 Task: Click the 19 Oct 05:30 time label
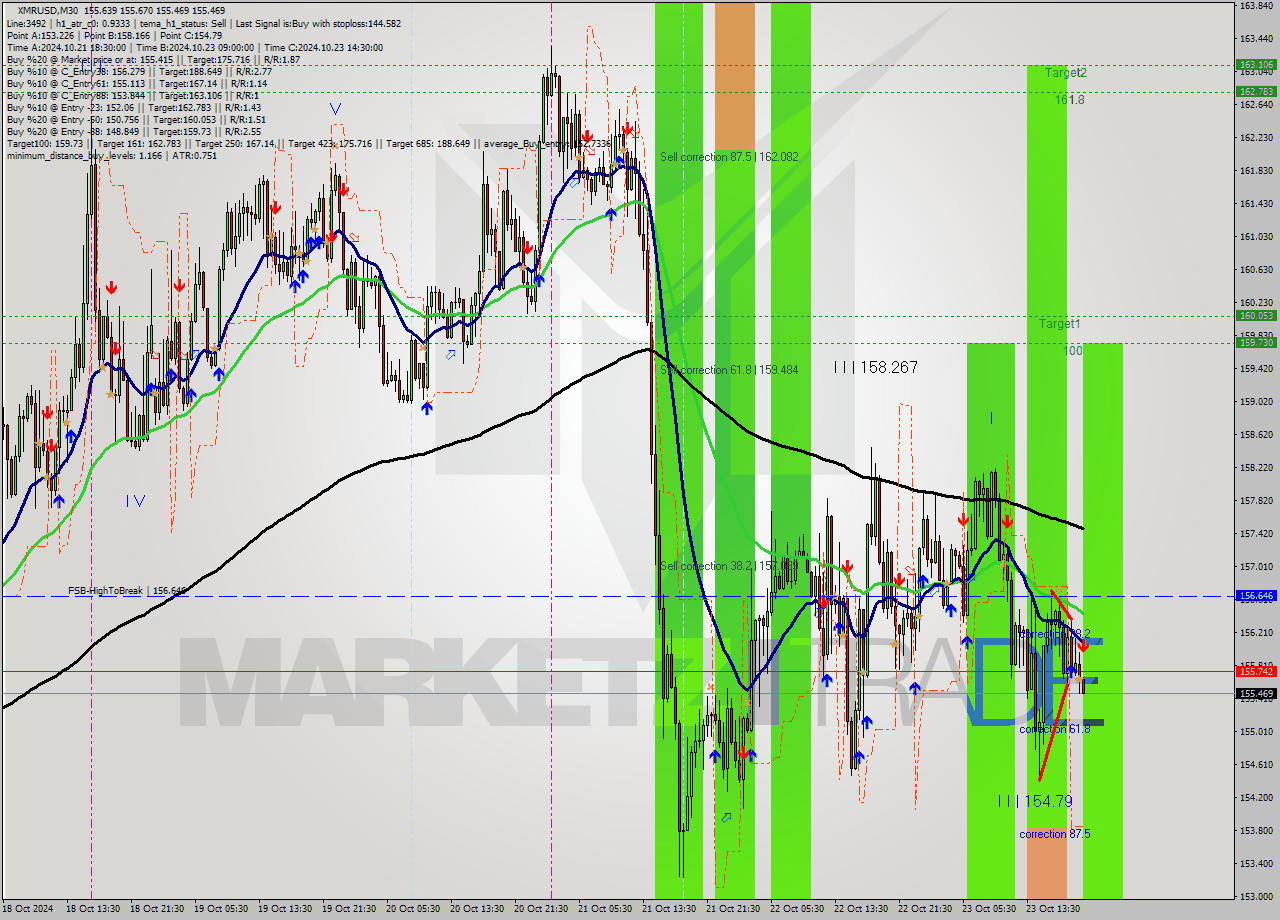[x=222, y=909]
